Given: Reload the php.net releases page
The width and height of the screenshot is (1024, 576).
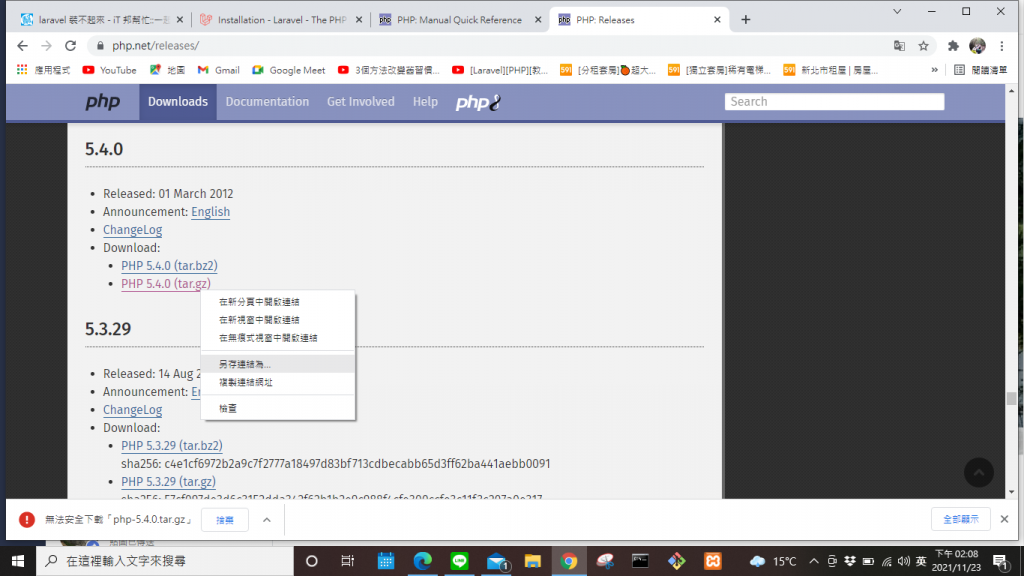Looking at the screenshot, I should 71,46.
